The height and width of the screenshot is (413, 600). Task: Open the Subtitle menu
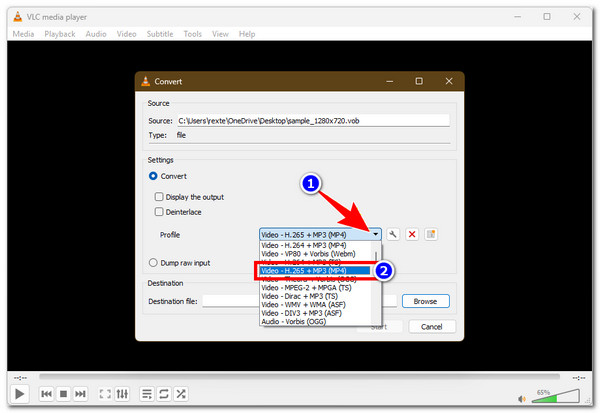click(x=161, y=34)
